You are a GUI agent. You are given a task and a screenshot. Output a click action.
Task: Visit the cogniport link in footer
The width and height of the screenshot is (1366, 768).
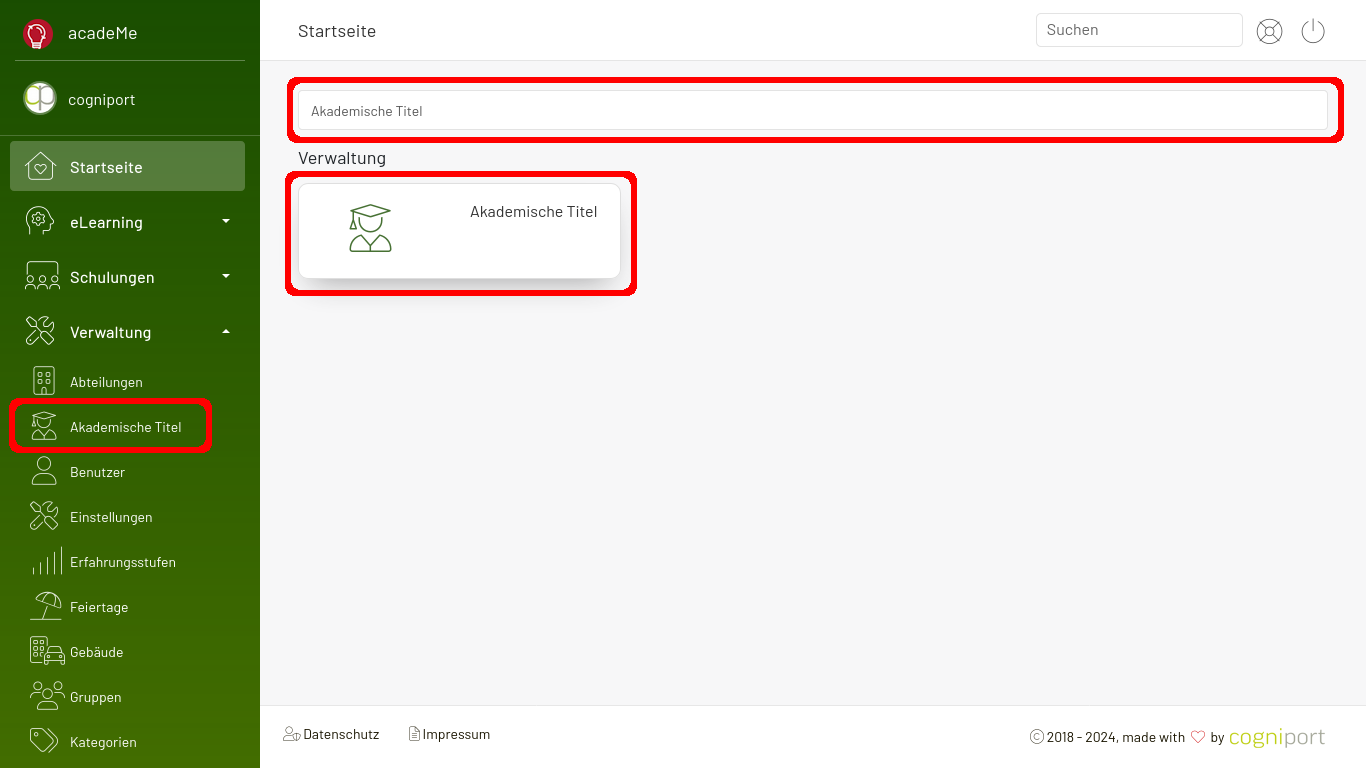(x=1277, y=737)
